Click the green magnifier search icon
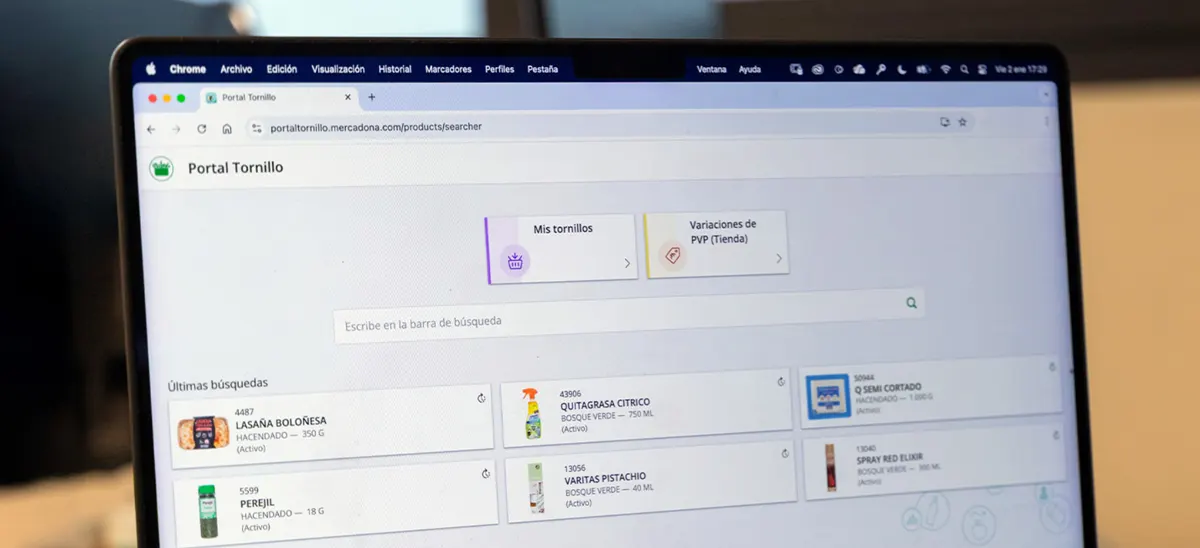The image size is (1200, 548). pos(911,303)
